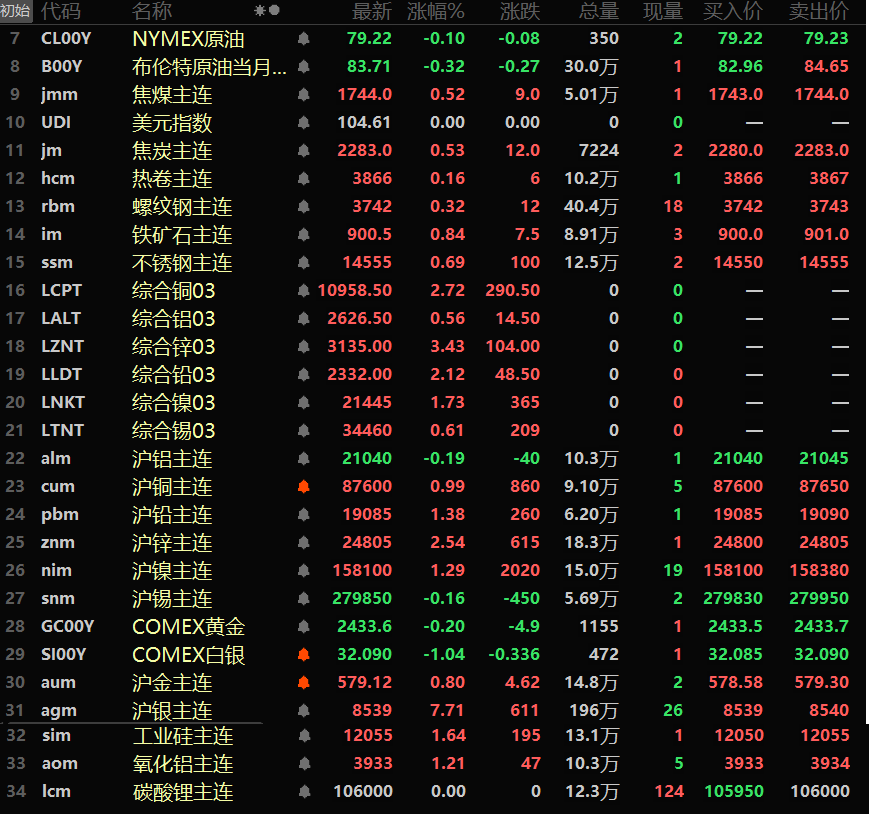Screen dimensions: 869x814
Task: Click the 铁矿石主连 name
Action: [x=182, y=235]
